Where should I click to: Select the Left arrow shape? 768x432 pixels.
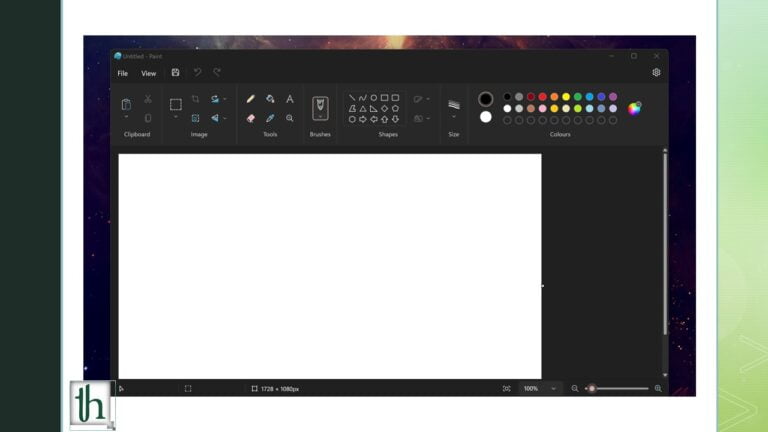pyautogui.click(x=373, y=119)
